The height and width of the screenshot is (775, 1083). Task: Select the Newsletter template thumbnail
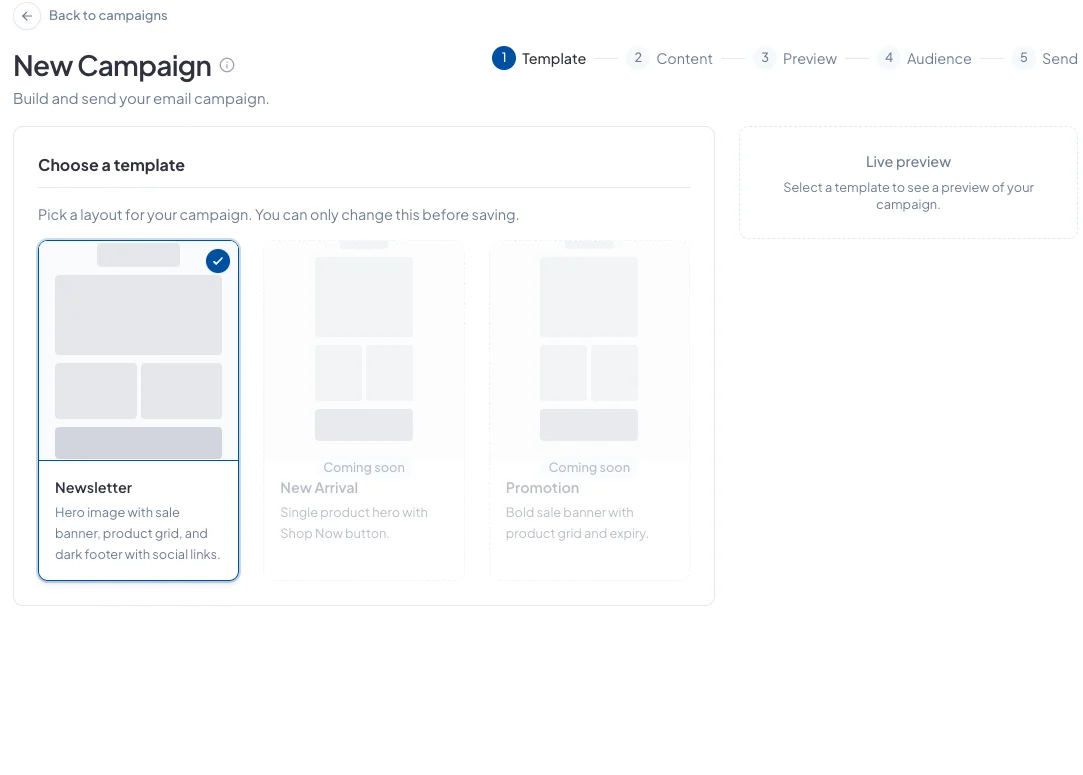pos(138,351)
